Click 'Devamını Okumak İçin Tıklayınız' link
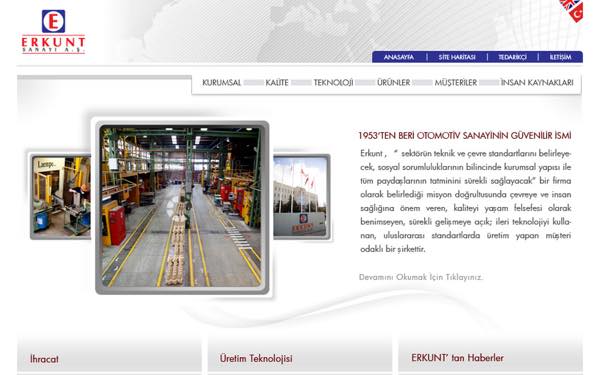 point(421,277)
